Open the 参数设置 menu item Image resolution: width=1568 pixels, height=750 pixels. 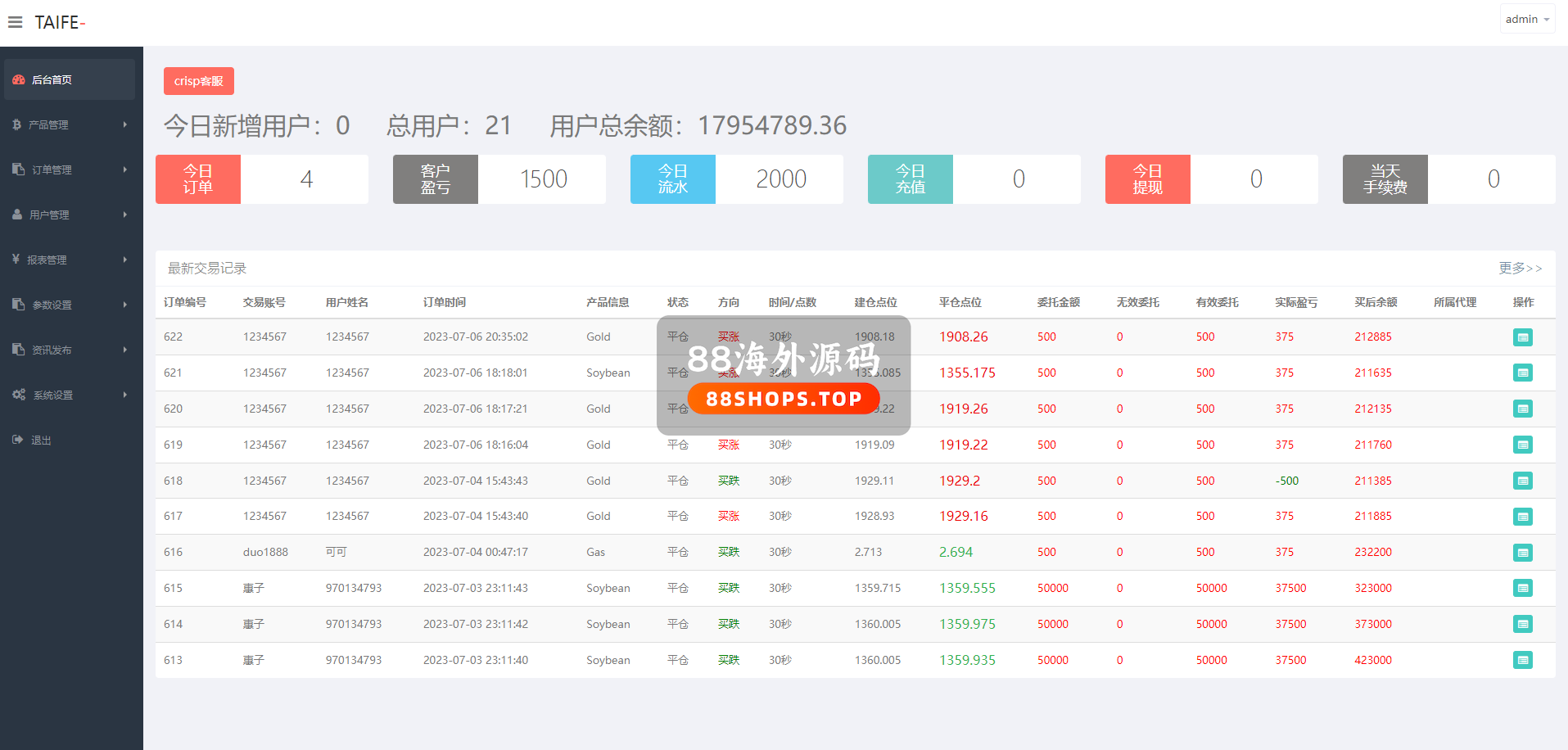coord(70,305)
